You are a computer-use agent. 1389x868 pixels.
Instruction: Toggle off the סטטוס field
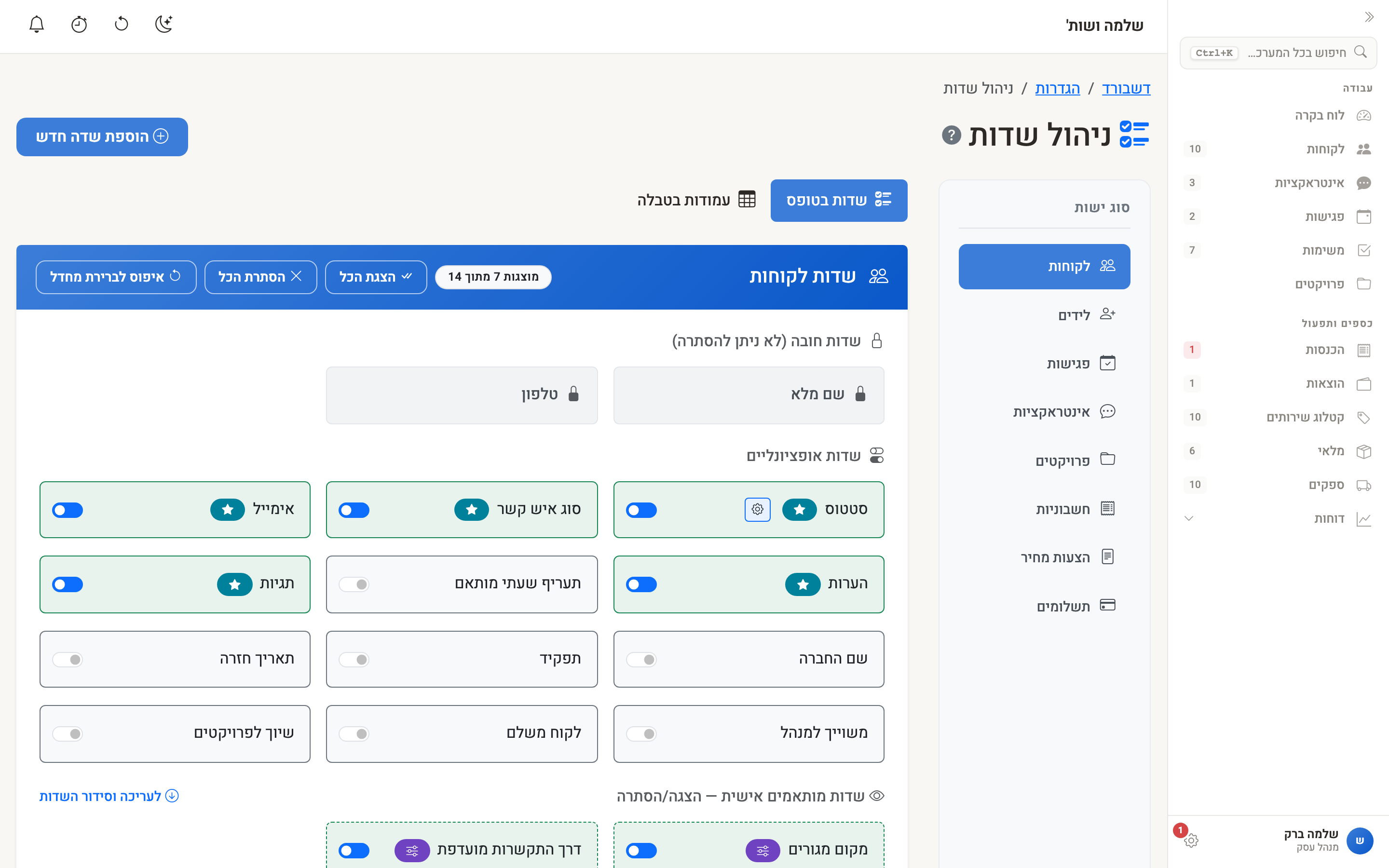(x=641, y=510)
